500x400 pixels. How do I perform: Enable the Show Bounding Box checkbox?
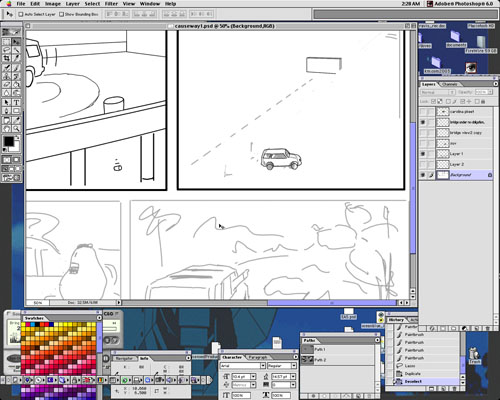(61, 14)
